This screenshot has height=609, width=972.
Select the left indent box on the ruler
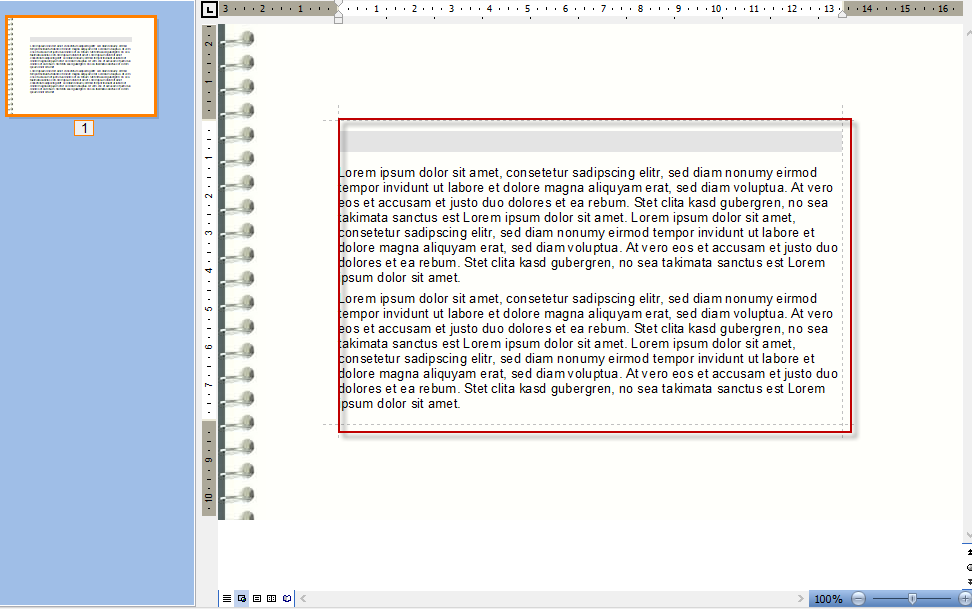pyautogui.click(x=338, y=20)
